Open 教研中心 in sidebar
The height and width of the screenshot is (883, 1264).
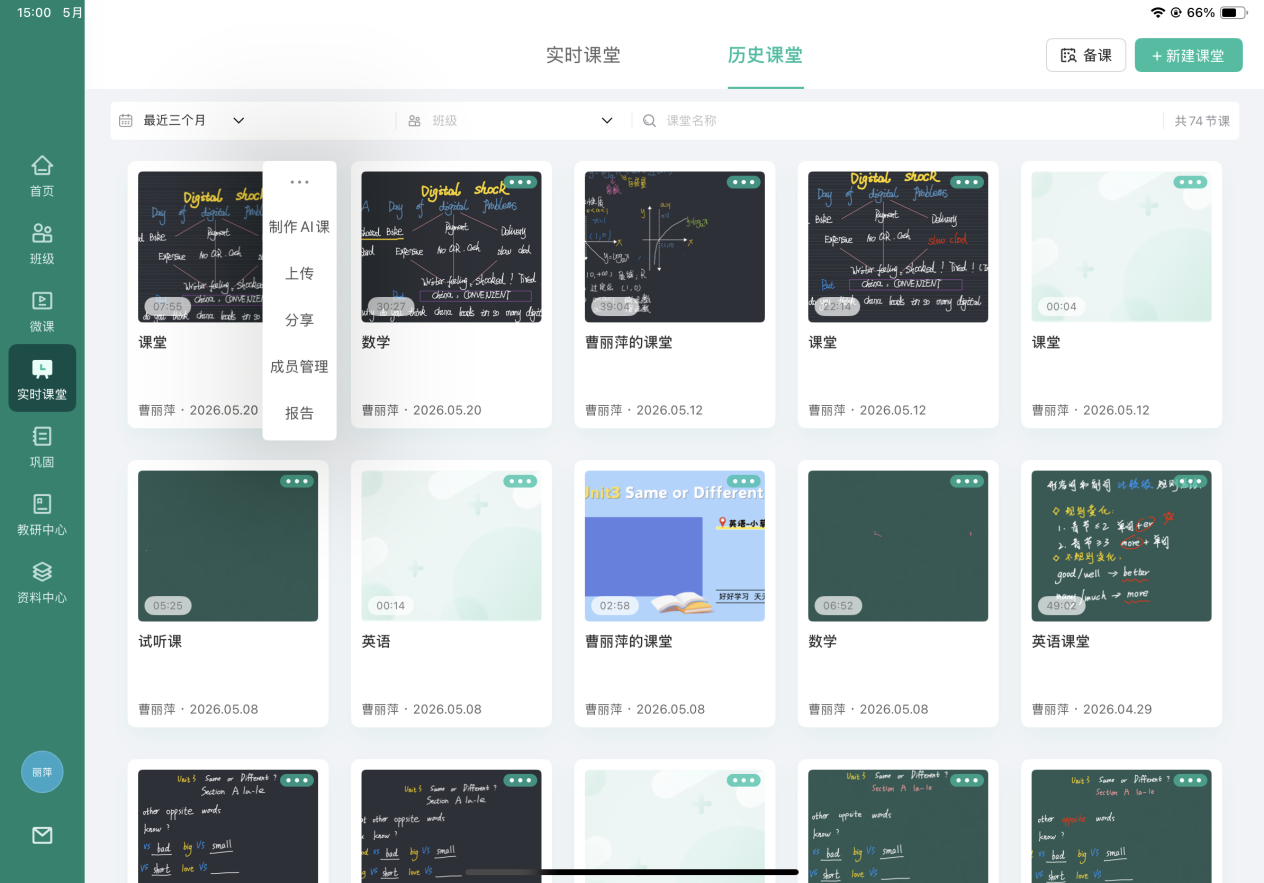[42, 514]
